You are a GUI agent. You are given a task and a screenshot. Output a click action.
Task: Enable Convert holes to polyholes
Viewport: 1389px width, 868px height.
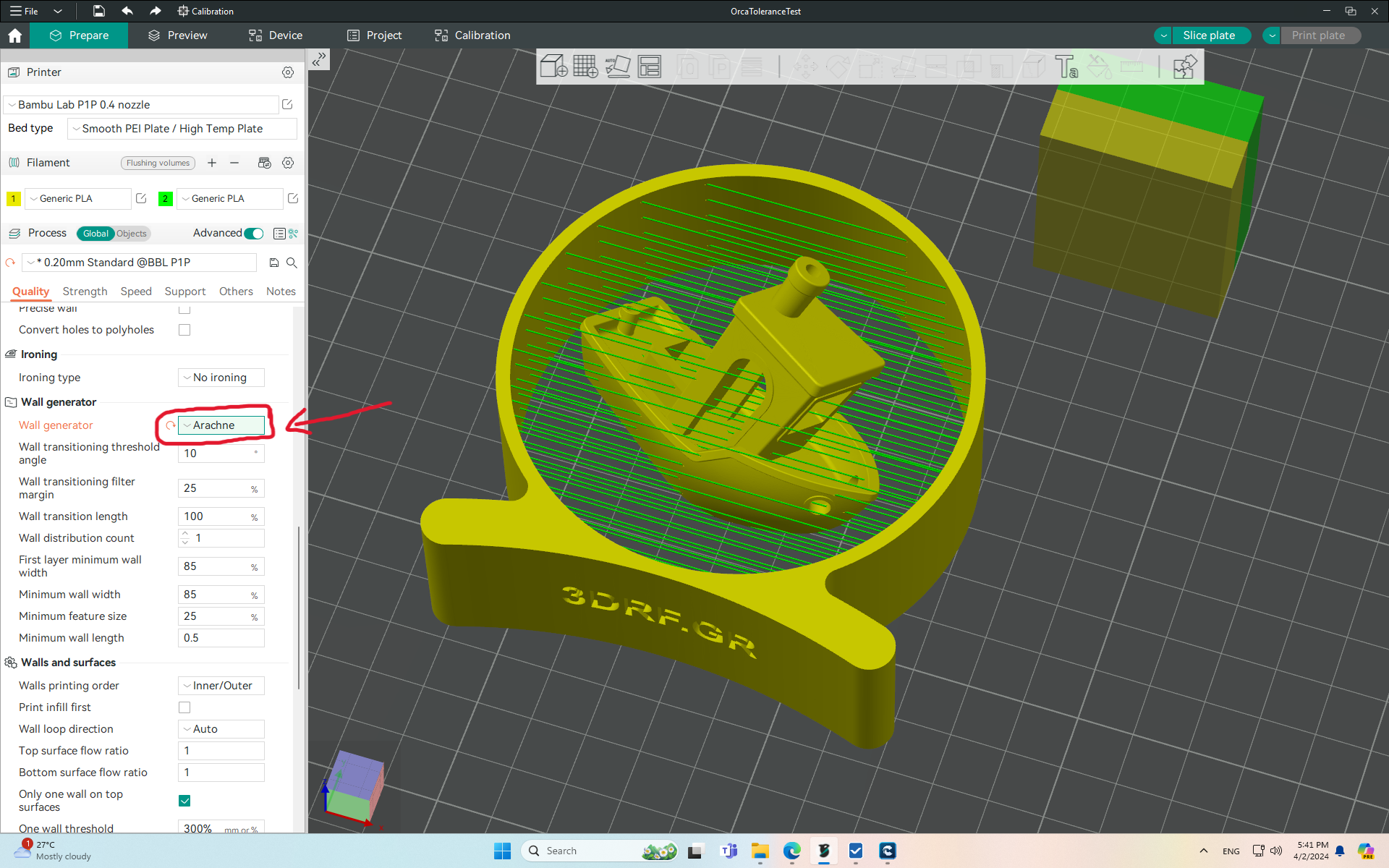(x=184, y=329)
